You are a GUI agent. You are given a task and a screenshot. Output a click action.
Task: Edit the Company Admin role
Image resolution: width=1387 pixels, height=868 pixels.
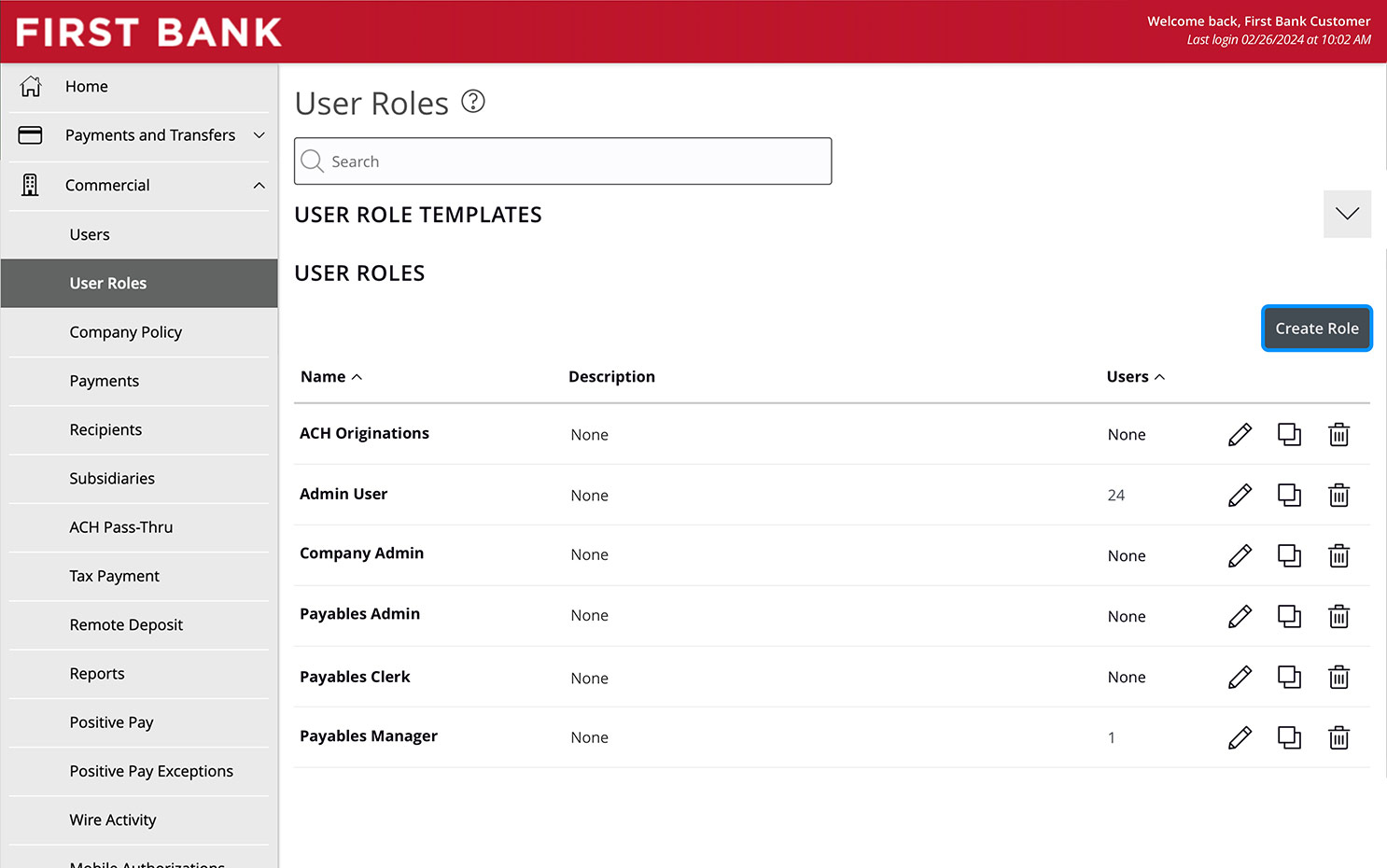[1240, 556]
